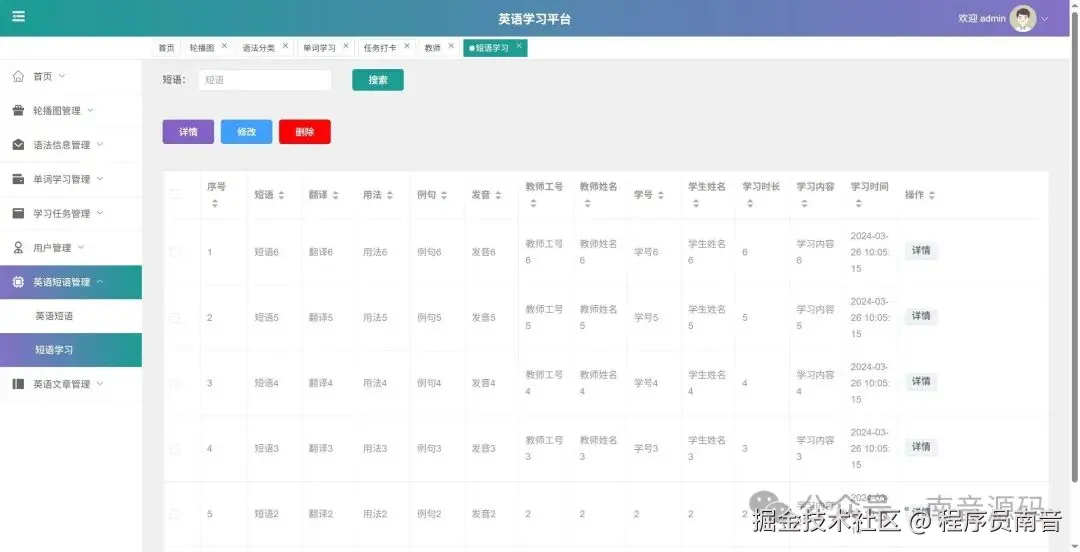
Task: Sort table by 学习时间 column arrows
Action: coord(858,204)
